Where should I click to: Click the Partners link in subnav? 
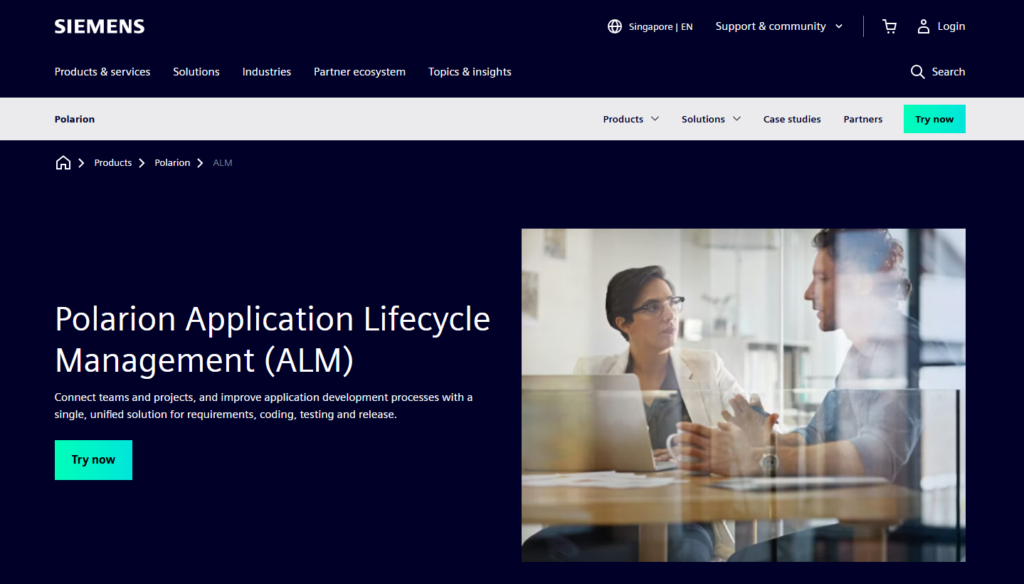(863, 119)
